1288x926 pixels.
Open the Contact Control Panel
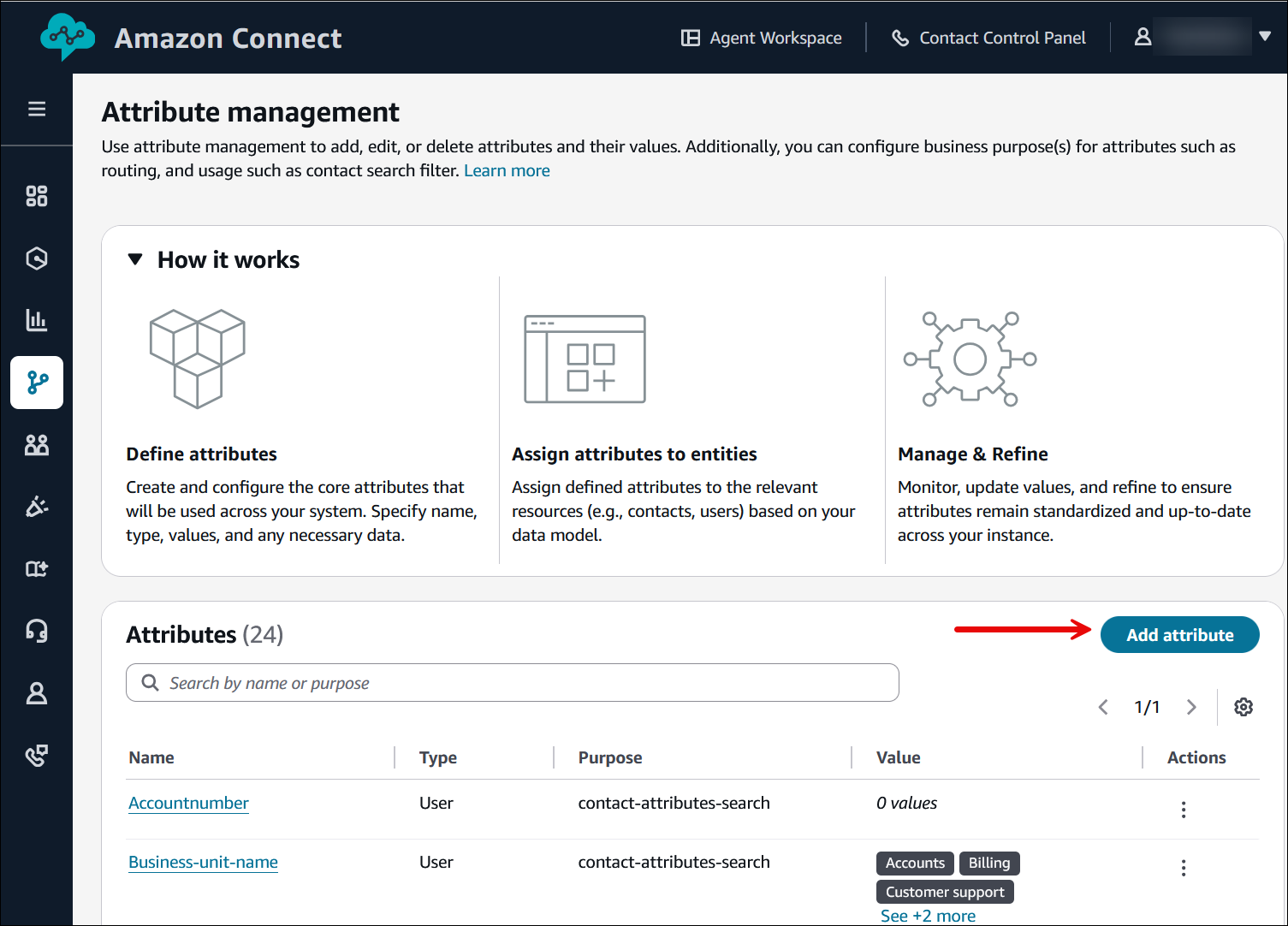(x=988, y=37)
